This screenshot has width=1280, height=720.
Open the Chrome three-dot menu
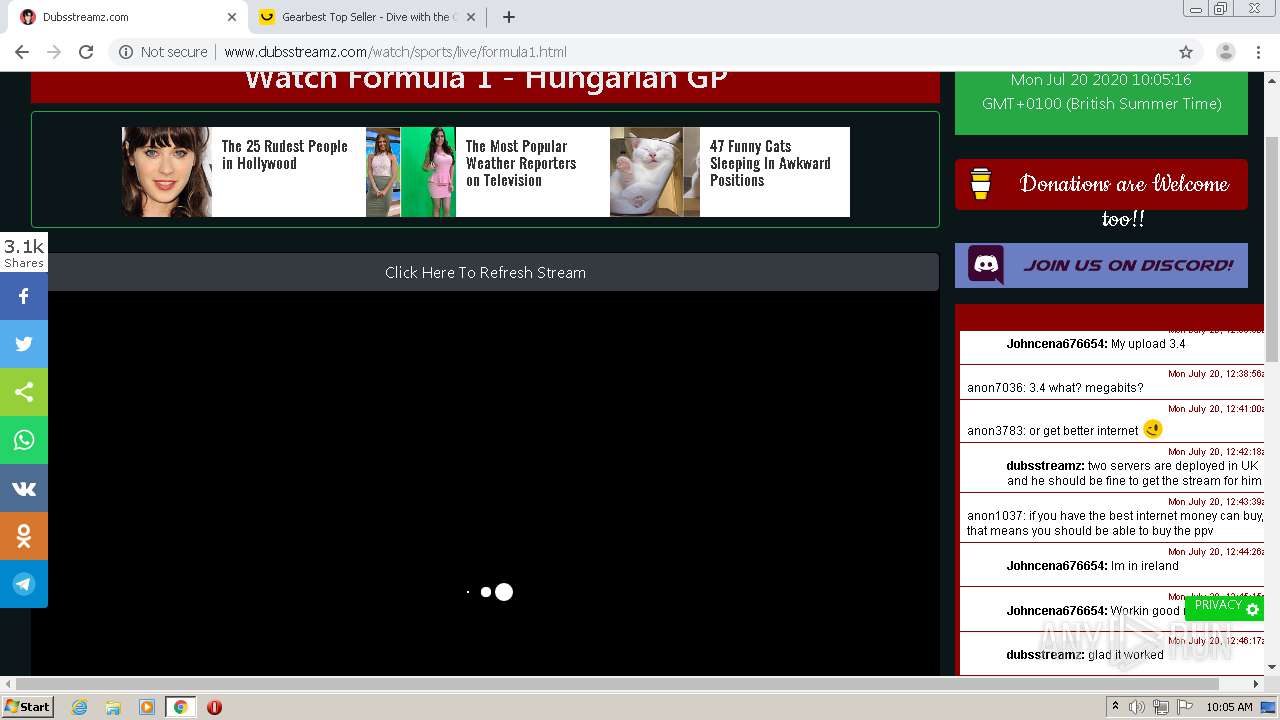pos(1258,52)
